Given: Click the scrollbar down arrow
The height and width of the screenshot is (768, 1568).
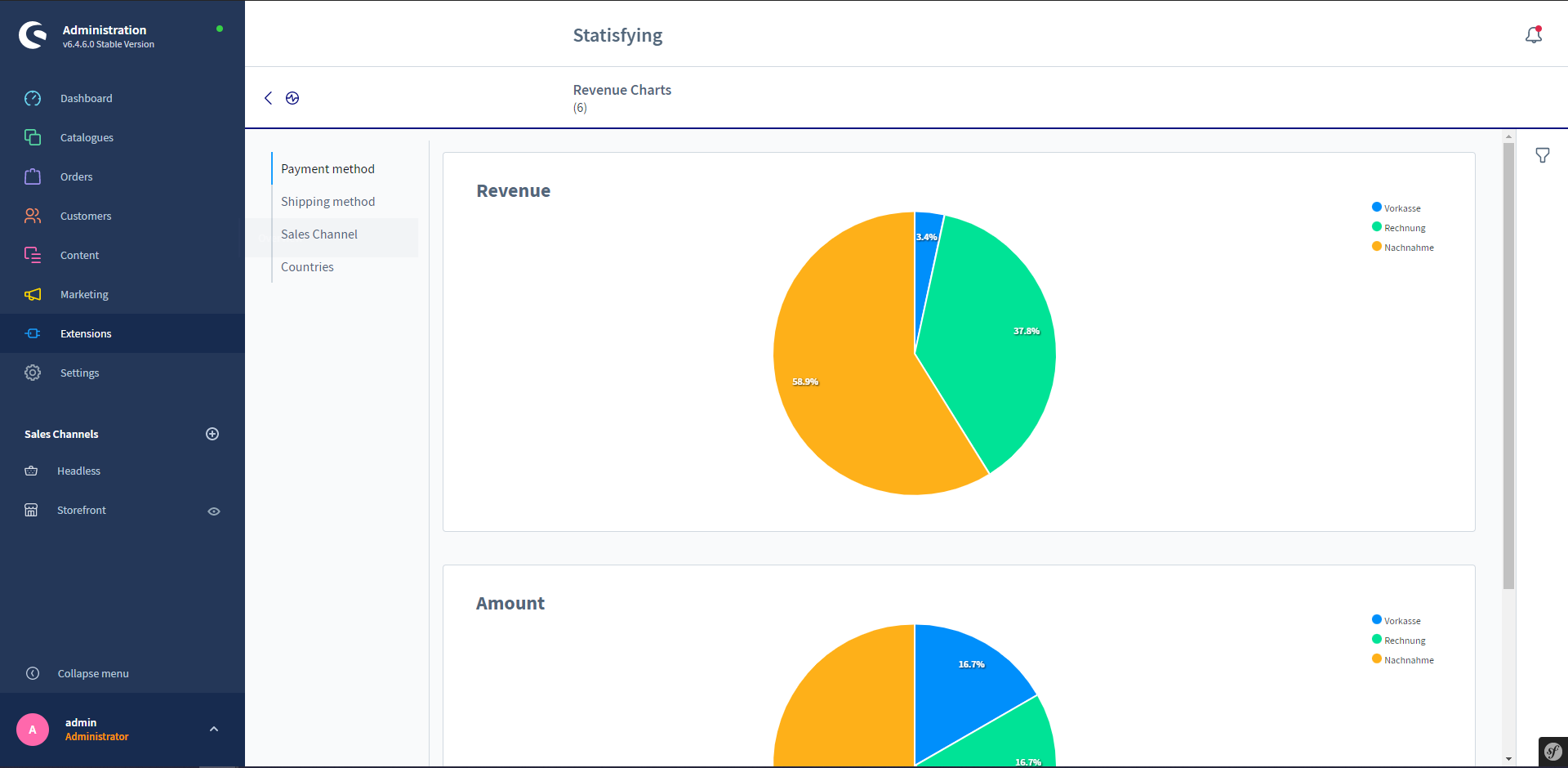Looking at the screenshot, I should [1508, 759].
